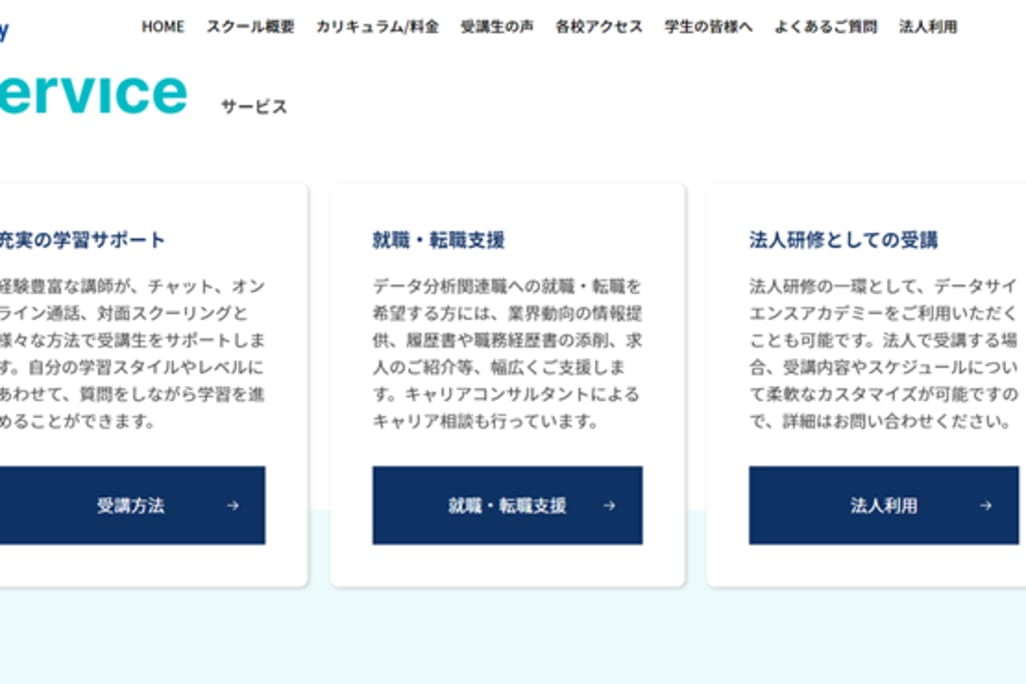Open the 受講生の声 menu item
Viewport: 1026px width, 684px height.
[x=497, y=27]
